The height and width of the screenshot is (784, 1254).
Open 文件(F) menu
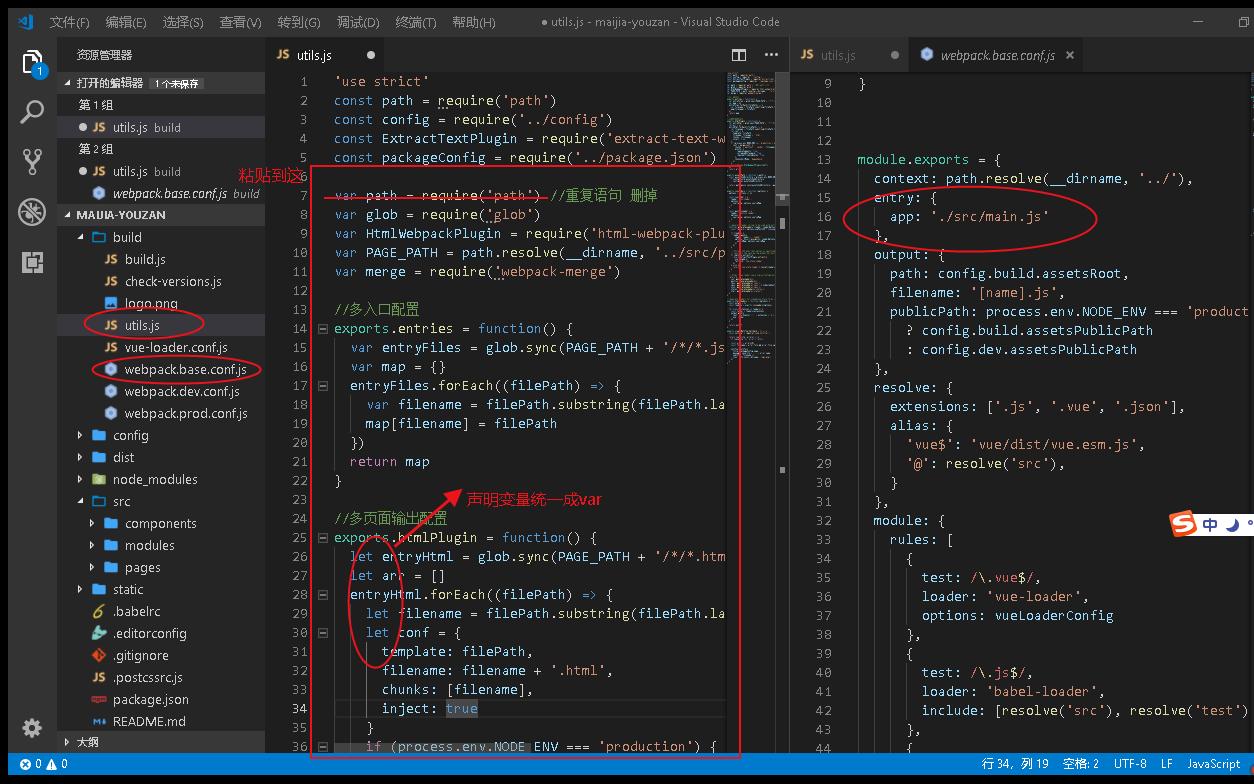click(x=69, y=22)
